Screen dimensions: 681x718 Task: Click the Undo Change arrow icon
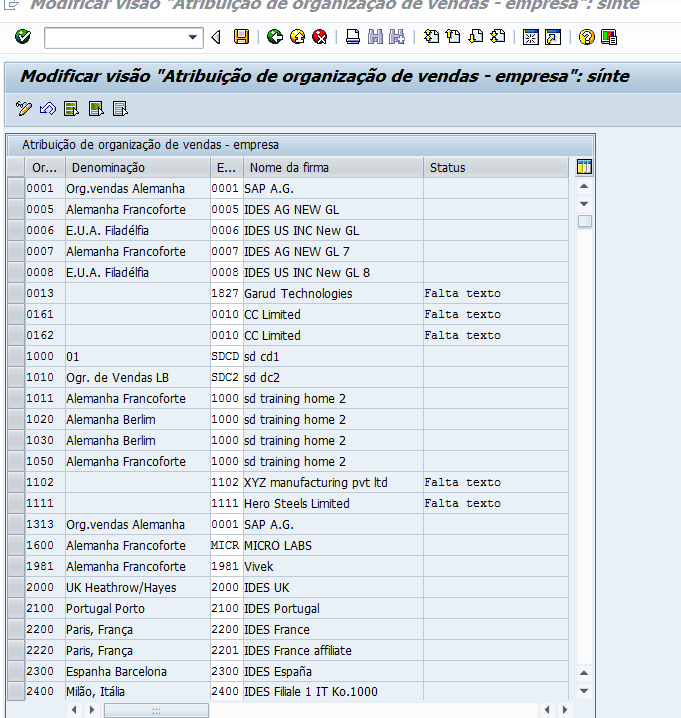pos(48,109)
